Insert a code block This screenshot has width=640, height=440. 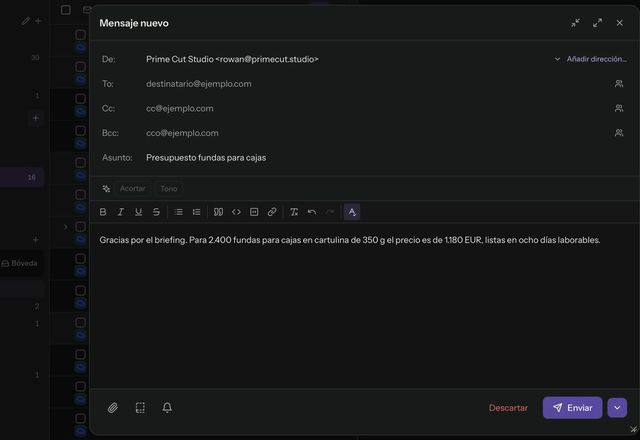[x=254, y=212]
